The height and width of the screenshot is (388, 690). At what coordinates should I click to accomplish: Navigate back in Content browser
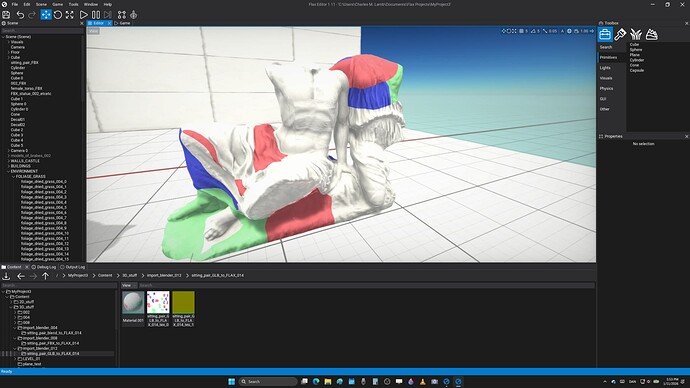tap(21, 276)
